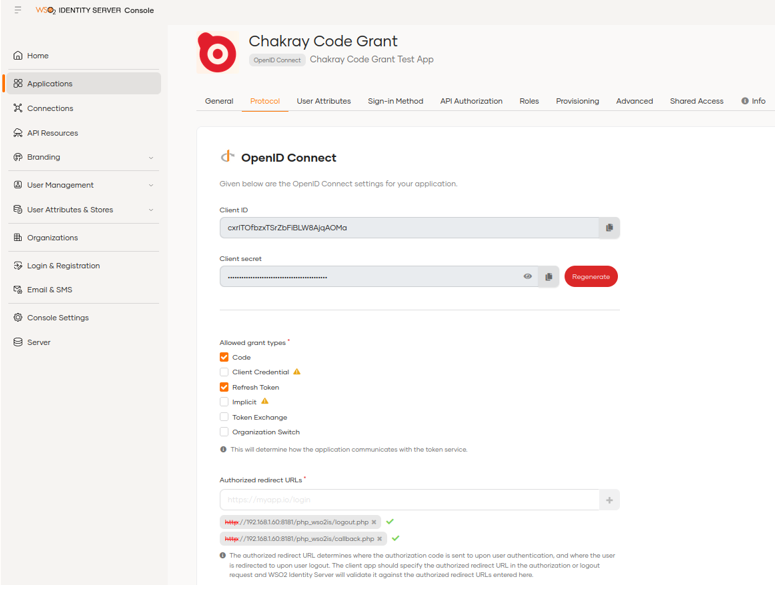Viewport: 775px width, 590px height.
Task: Click the Implicit grant warning icon
Action: (265, 401)
